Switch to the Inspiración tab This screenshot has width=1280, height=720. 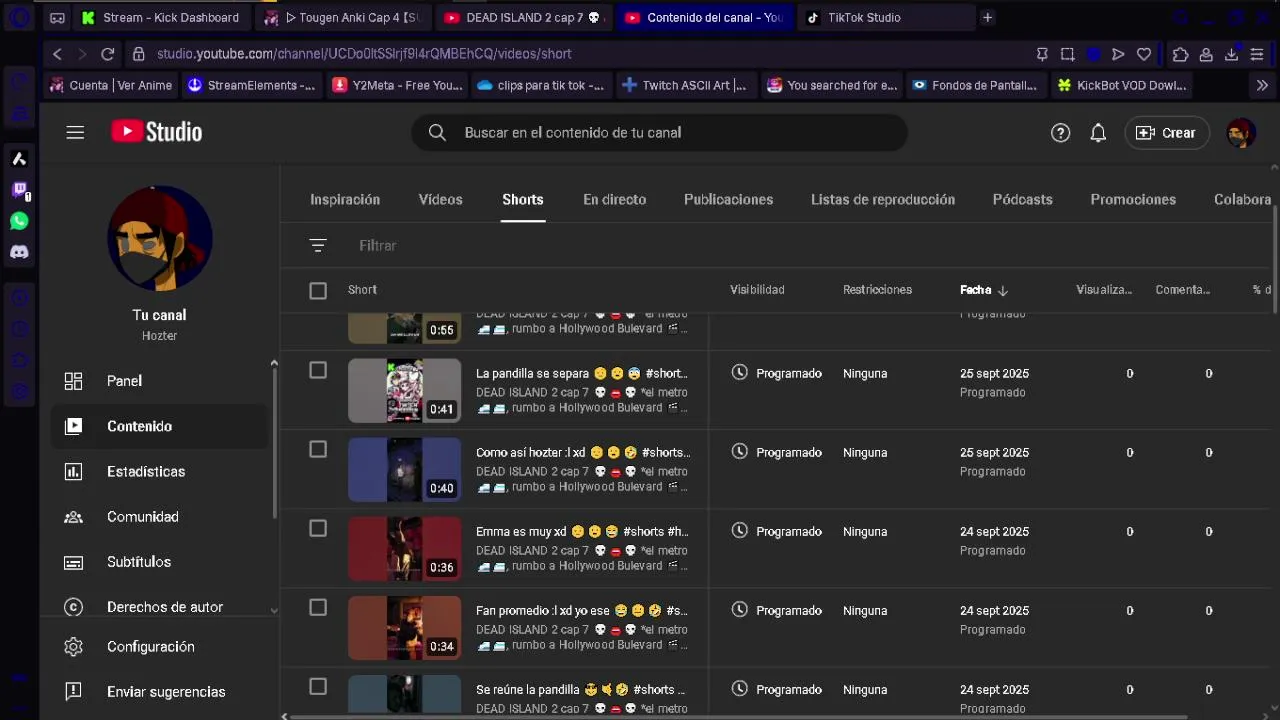tap(345, 199)
